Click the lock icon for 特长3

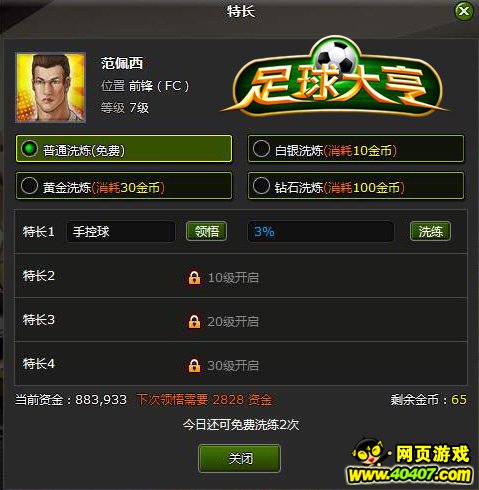click(194, 321)
